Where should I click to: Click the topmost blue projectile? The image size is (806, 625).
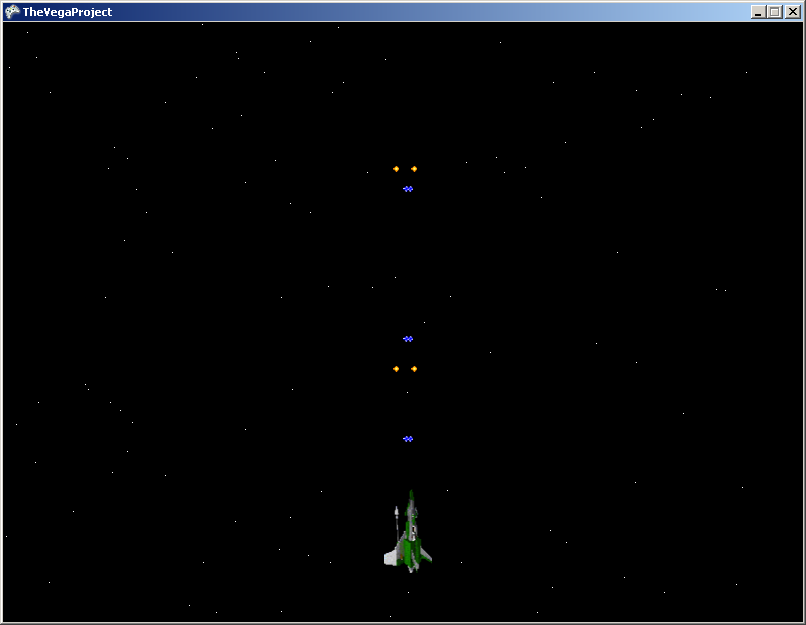[x=408, y=189]
